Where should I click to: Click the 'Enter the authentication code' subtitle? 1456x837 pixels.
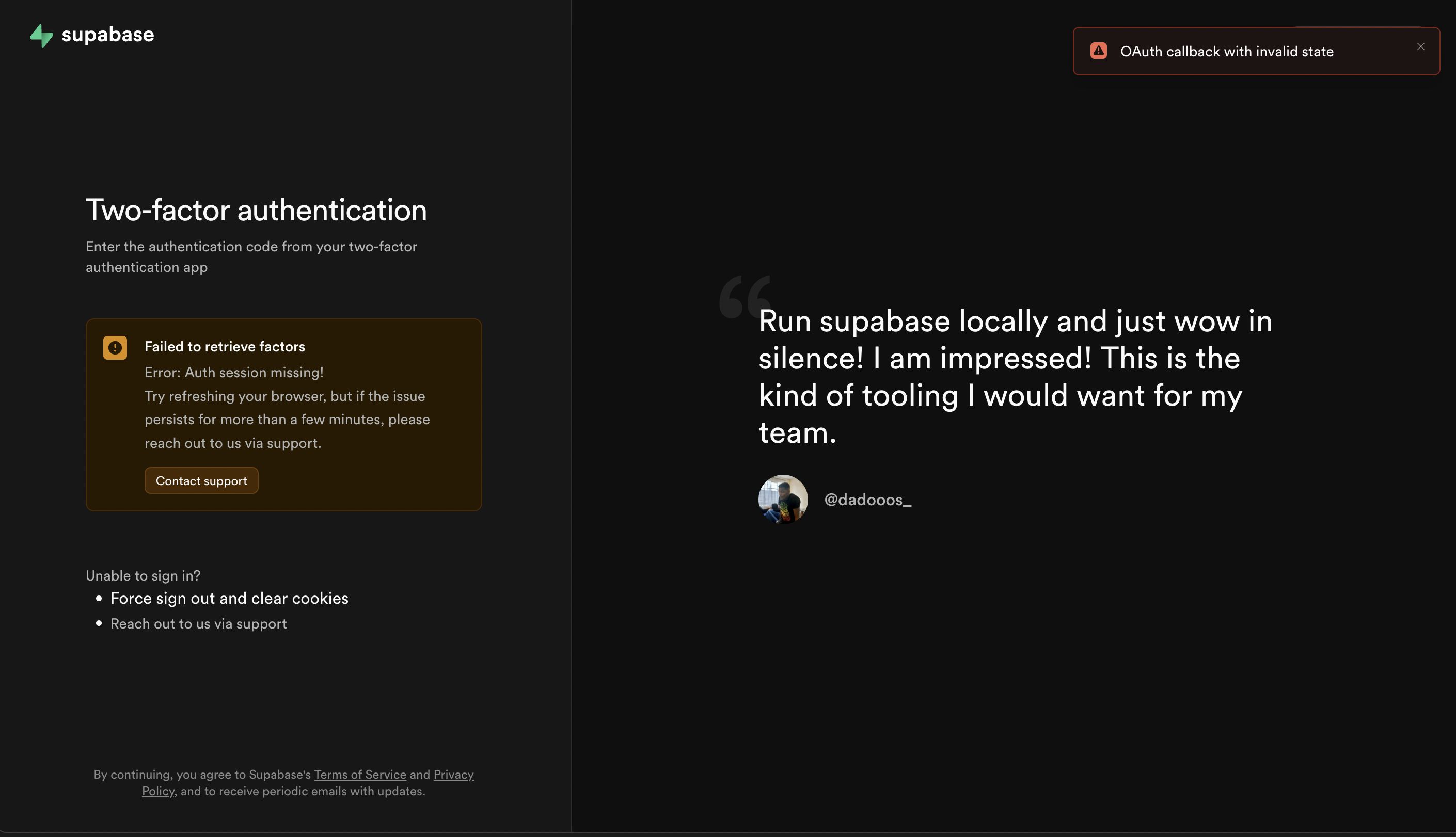251,256
